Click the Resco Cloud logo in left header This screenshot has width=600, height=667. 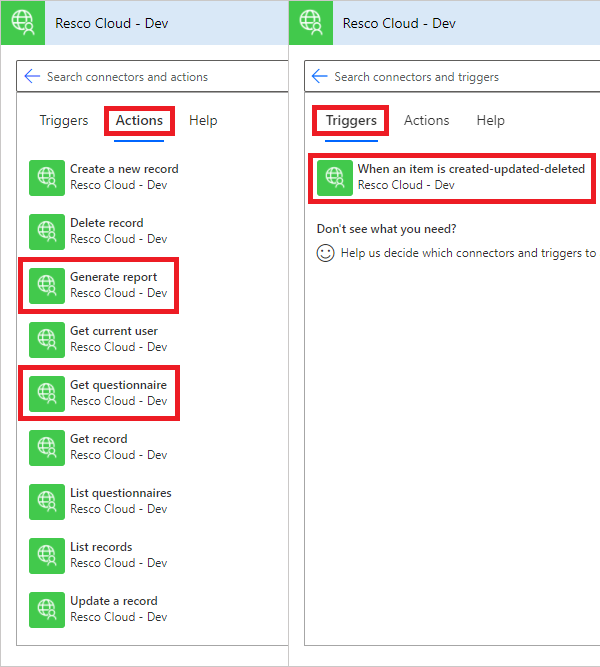coord(22,22)
